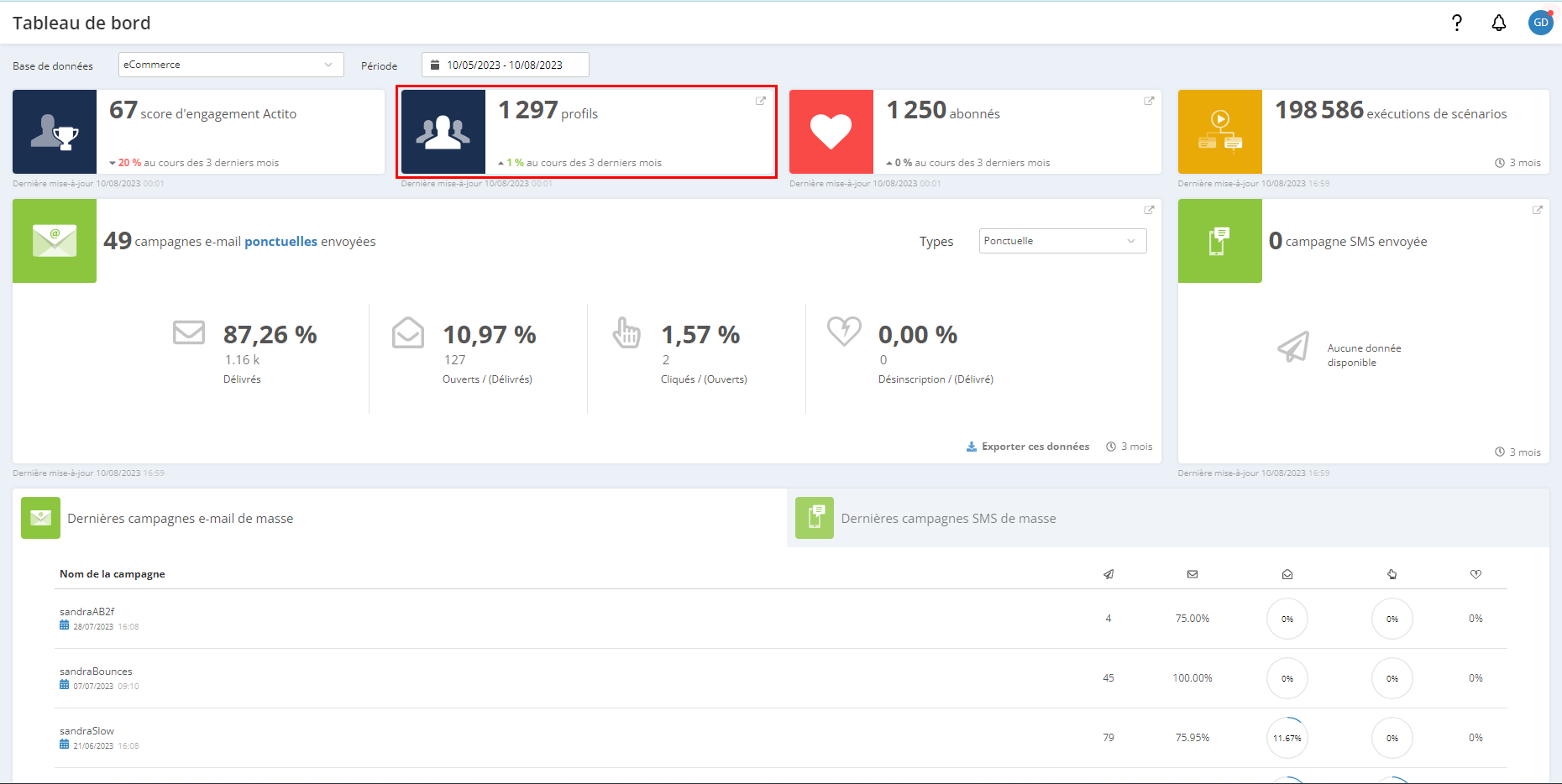The width and height of the screenshot is (1562, 784).
Task: Open the sandraAB2f campaign
Action: pos(86,612)
